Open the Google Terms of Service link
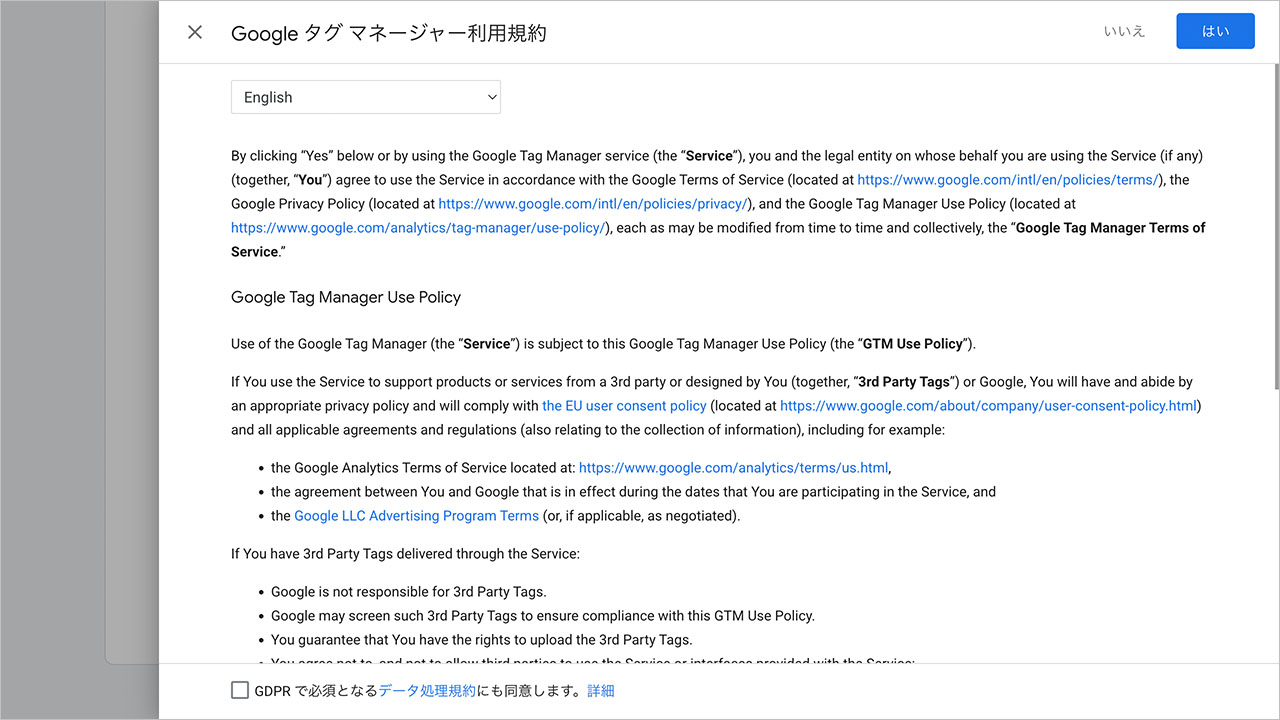Image resolution: width=1280 pixels, height=720 pixels. pos(1007,179)
